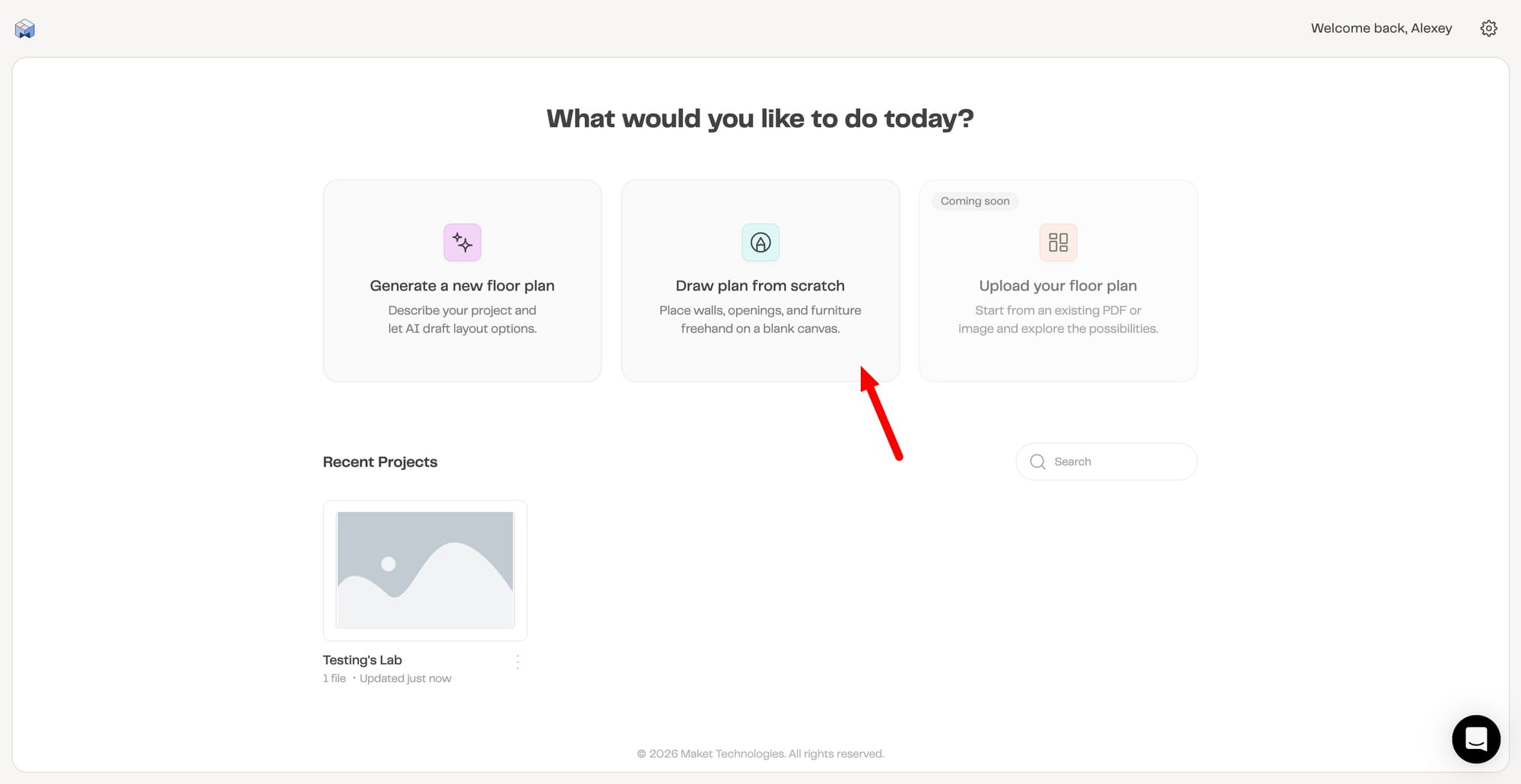Select Draw plan from scratch card
The image size is (1521, 784).
760,281
